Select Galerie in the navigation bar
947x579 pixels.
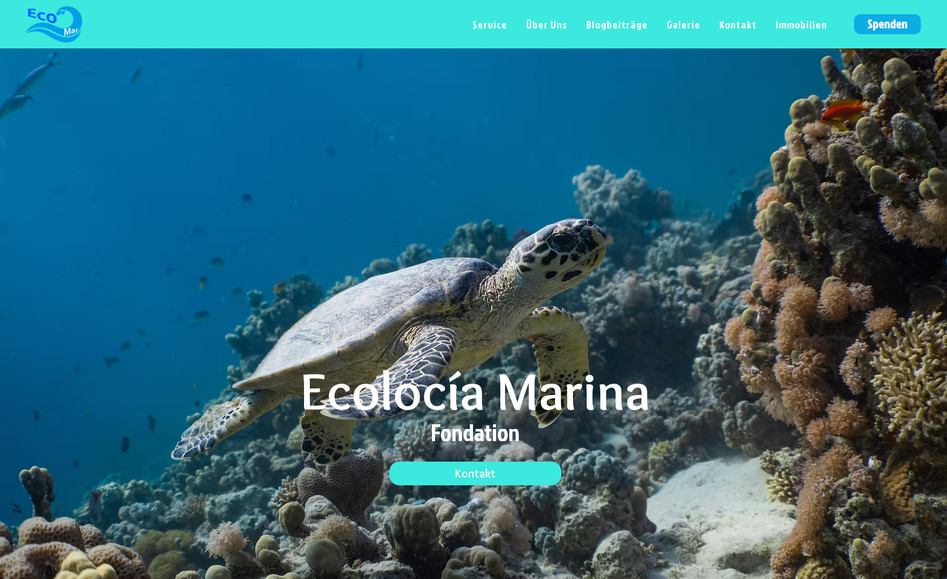coord(683,25)
